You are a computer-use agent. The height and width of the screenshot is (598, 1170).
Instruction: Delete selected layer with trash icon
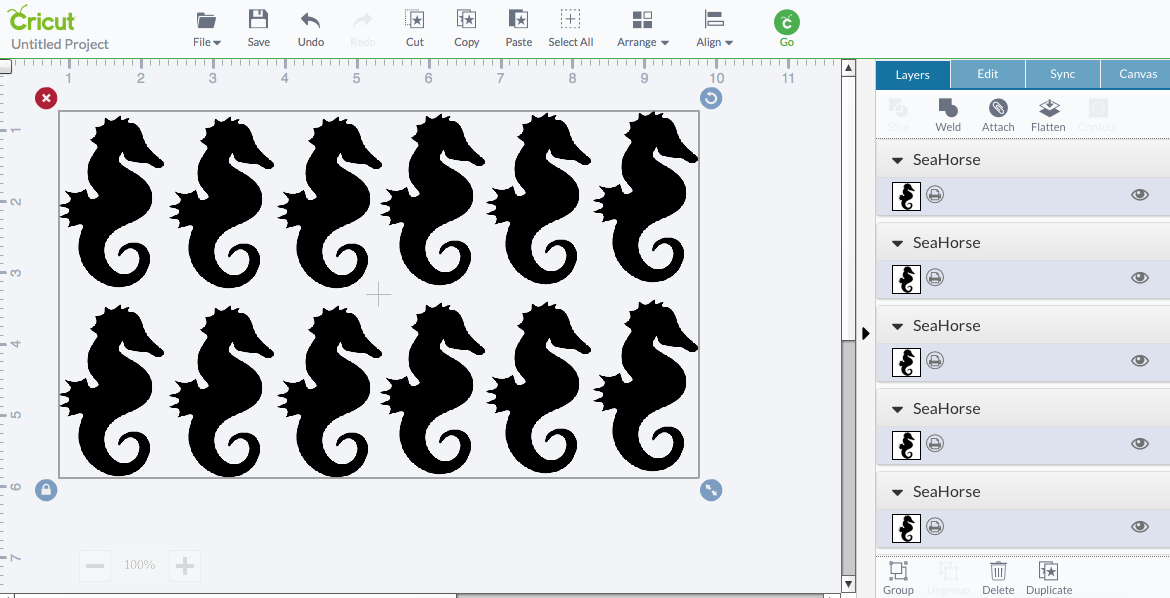[998, 571]
